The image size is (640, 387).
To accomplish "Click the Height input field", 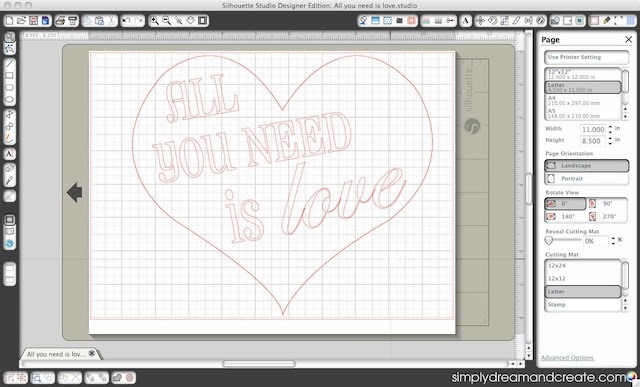I will click(593, 141).
